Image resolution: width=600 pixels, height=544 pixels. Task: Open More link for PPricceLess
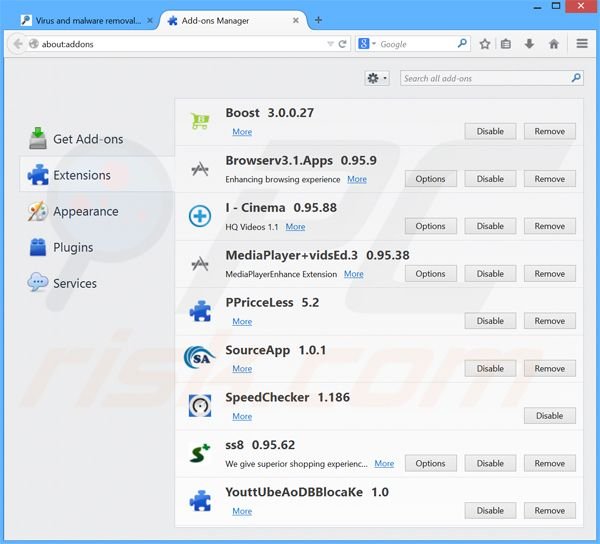242,321
